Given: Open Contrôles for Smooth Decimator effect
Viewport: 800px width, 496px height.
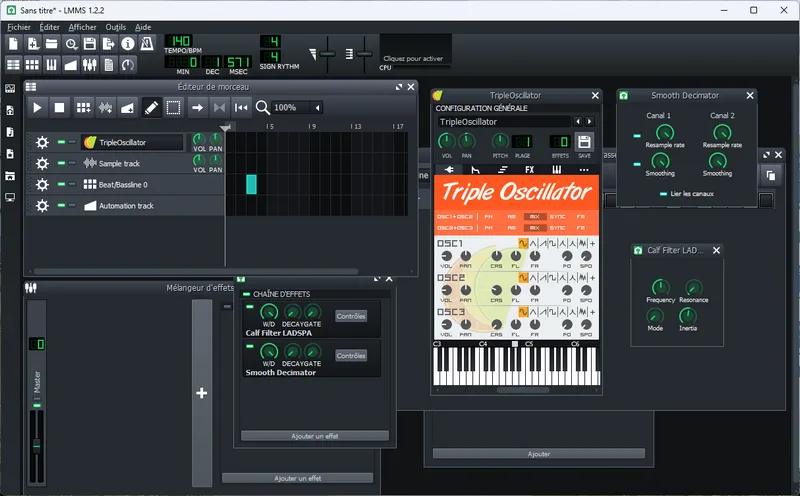Looking at the screenshot, I should [351, 356].
